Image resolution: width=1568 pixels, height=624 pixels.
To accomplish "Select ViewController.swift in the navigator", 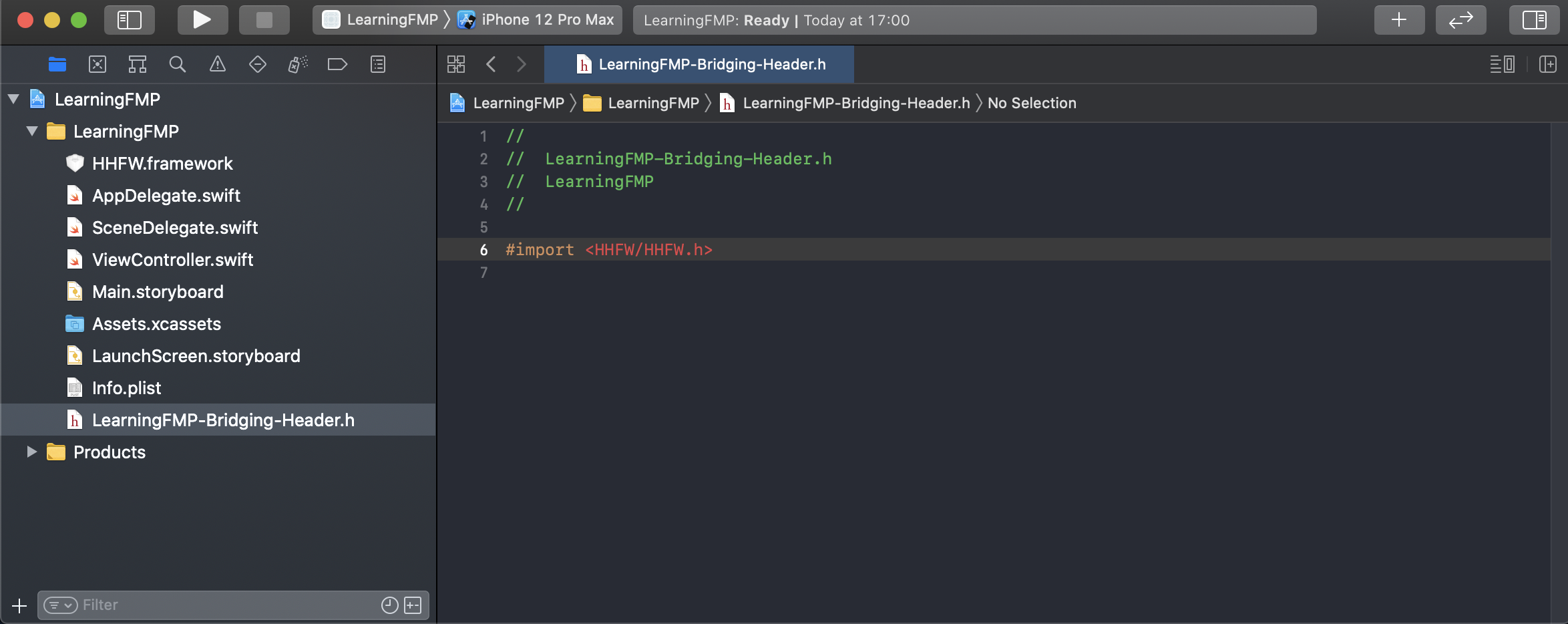I will pyautogui.click(x=172, y=260).
